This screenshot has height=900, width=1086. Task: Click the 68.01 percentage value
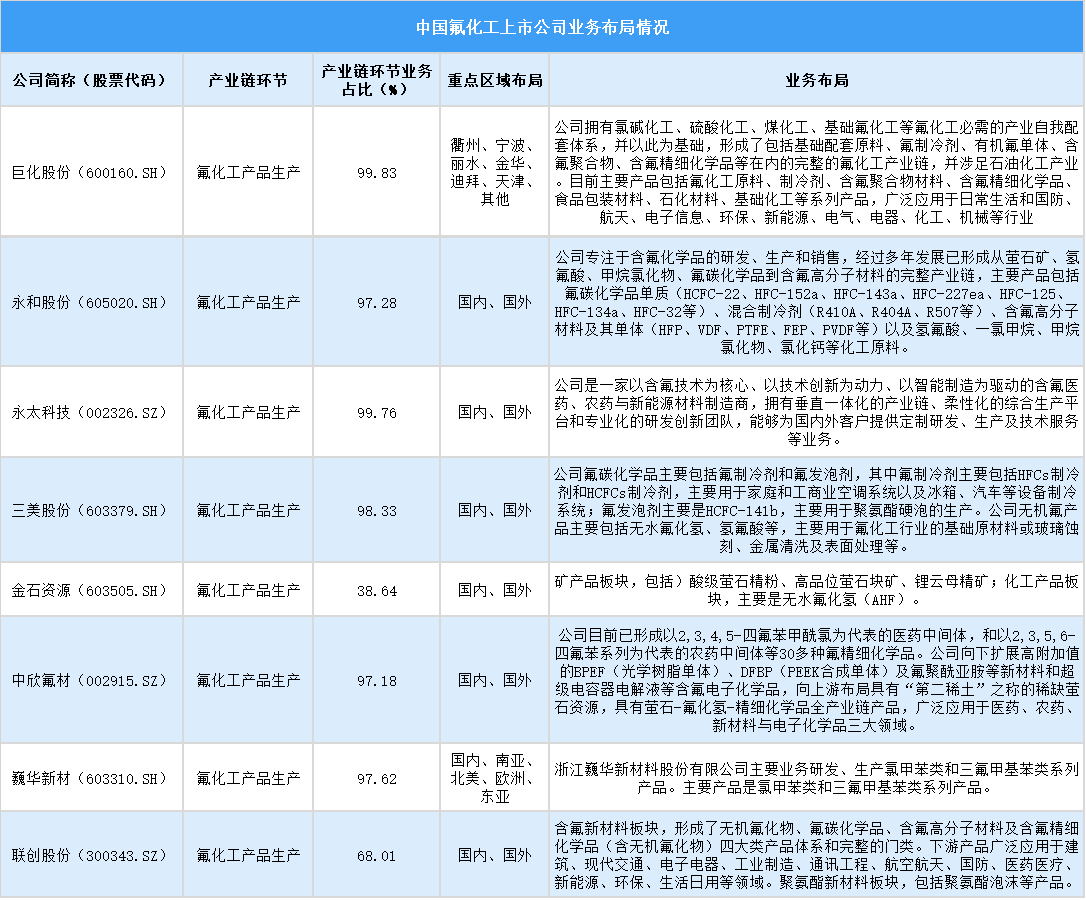pos(376,855)
